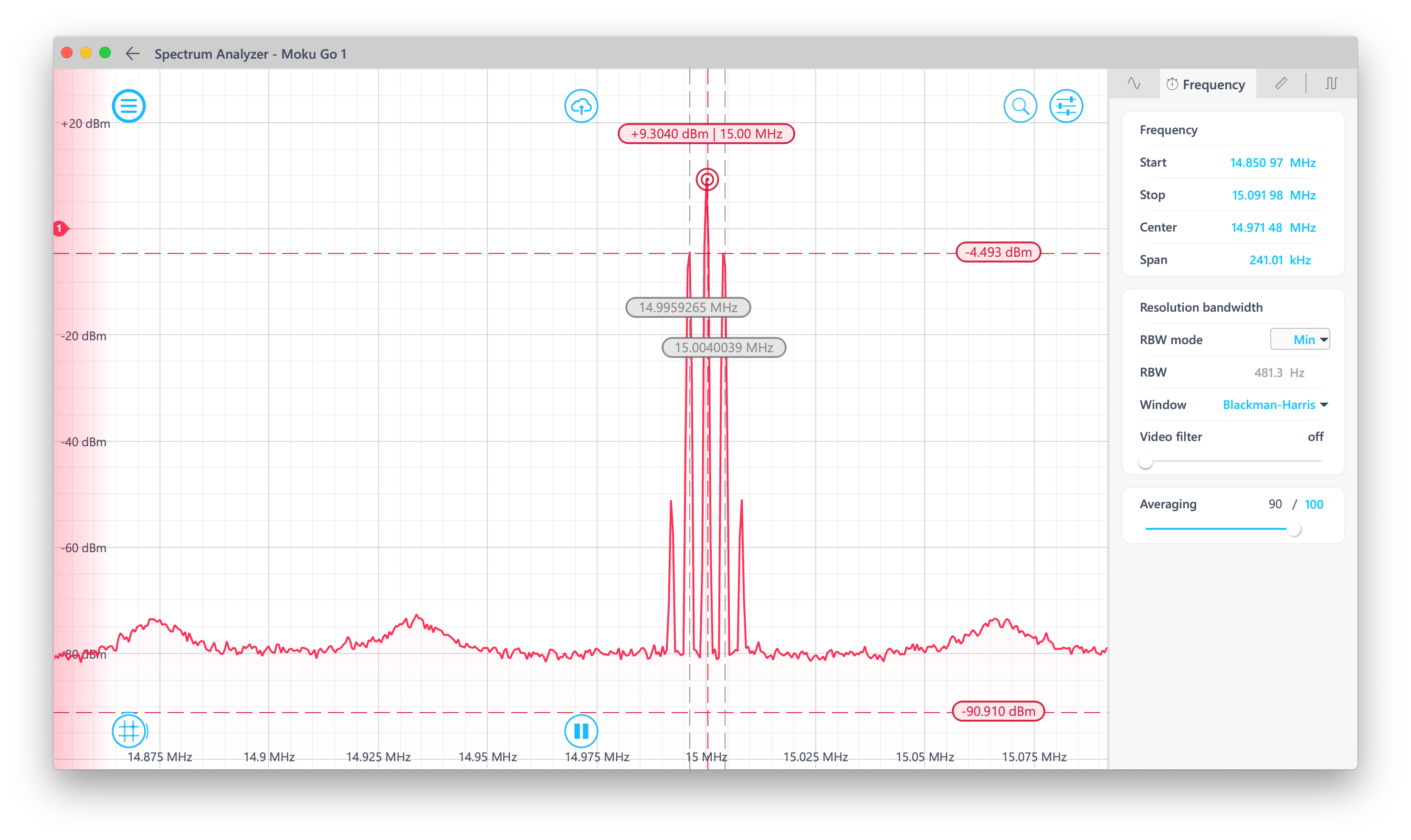Open the settings sliders icon
1411x840 pixels.
(1066, 106)
